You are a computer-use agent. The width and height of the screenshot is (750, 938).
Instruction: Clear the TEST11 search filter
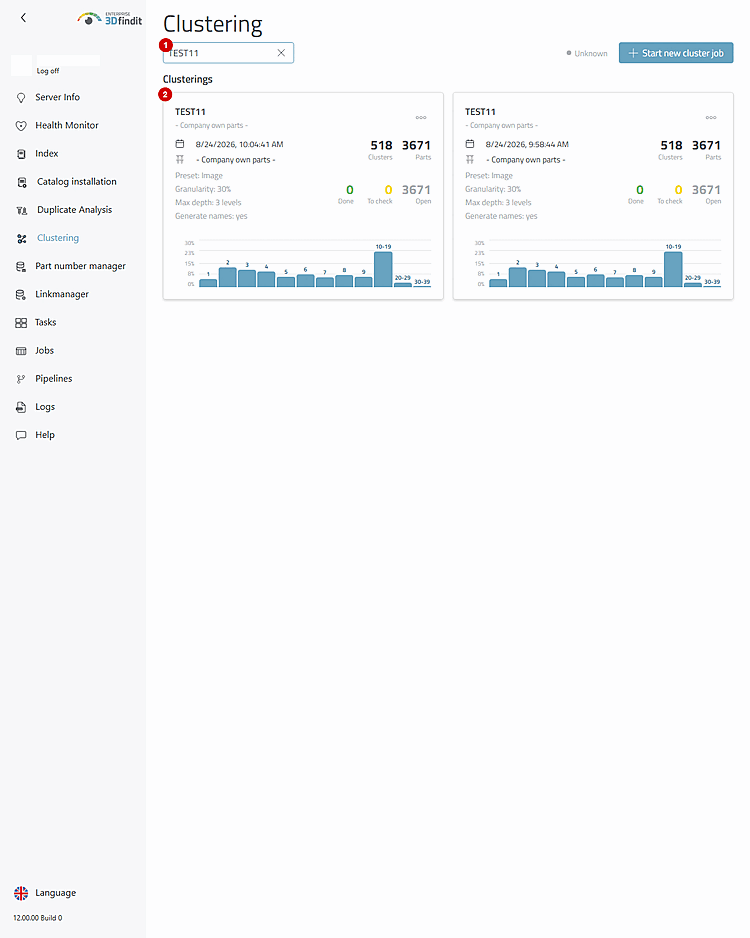click(x=281, y=53)
